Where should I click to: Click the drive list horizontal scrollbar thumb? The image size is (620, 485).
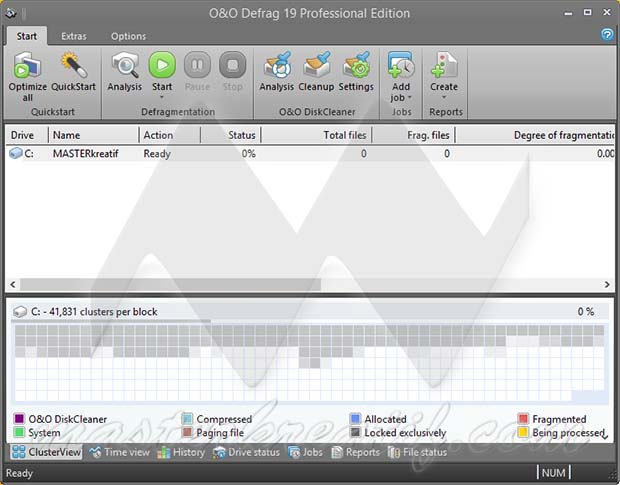pos(170,284)
